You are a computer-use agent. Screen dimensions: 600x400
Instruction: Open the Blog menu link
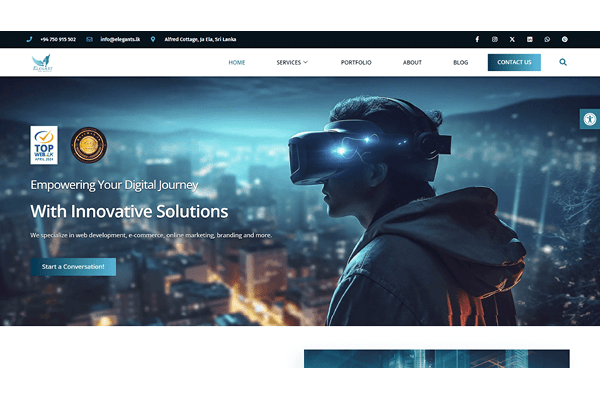pyautogui.click(x=460, y=62)
